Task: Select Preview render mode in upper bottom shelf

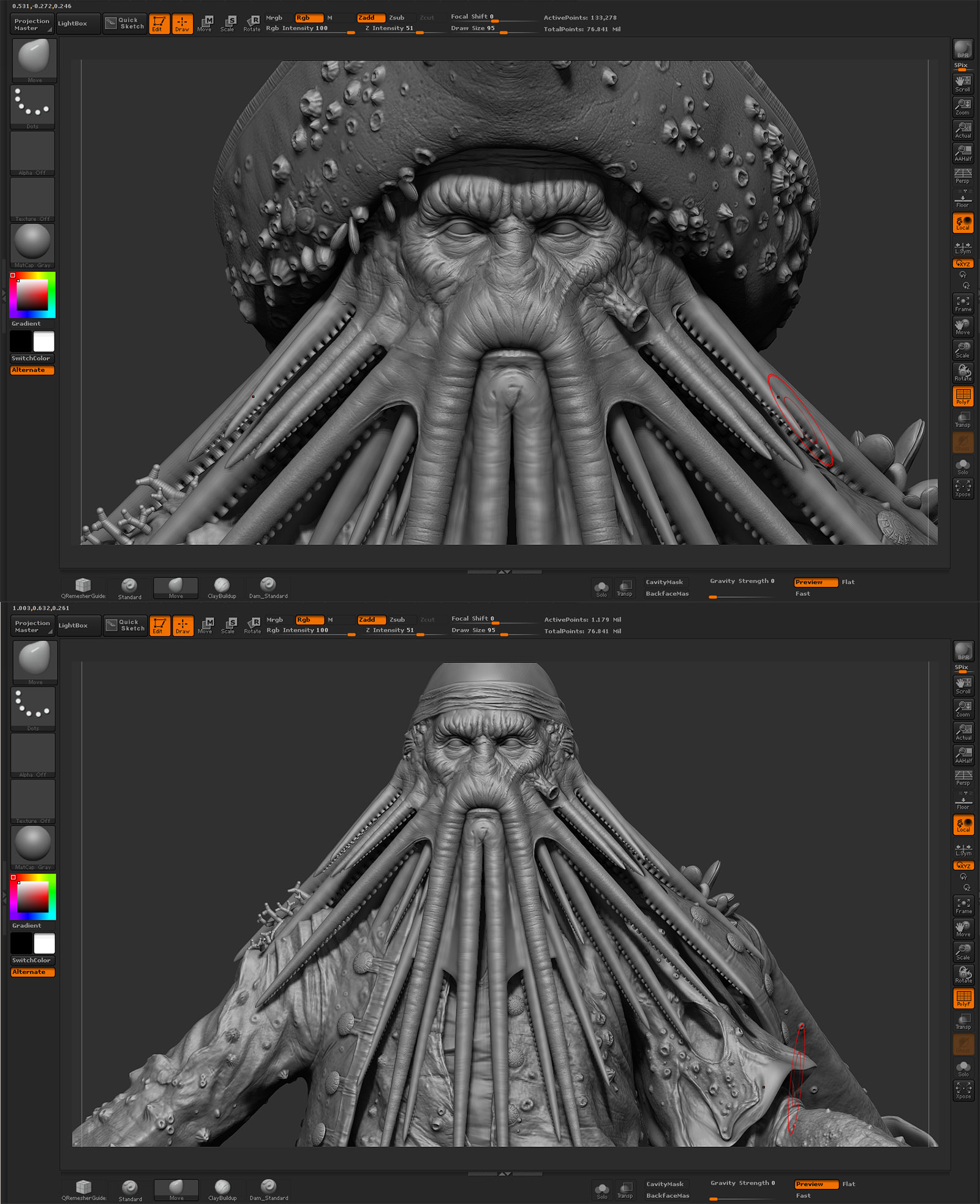Action: coord(816,582)
